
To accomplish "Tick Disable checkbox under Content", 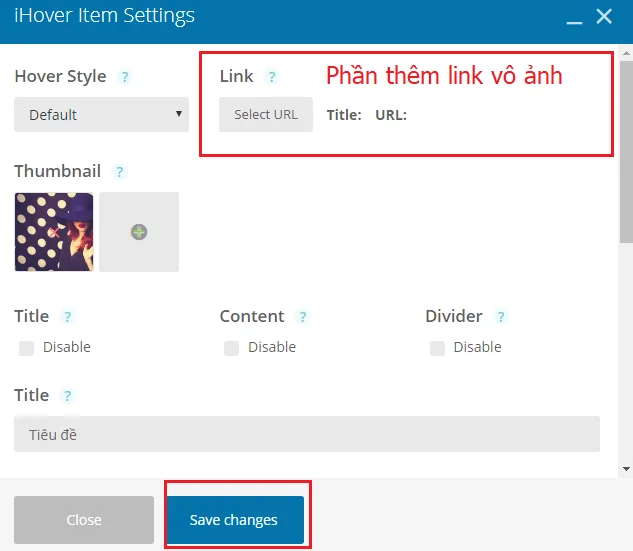I will click(232, 348).
